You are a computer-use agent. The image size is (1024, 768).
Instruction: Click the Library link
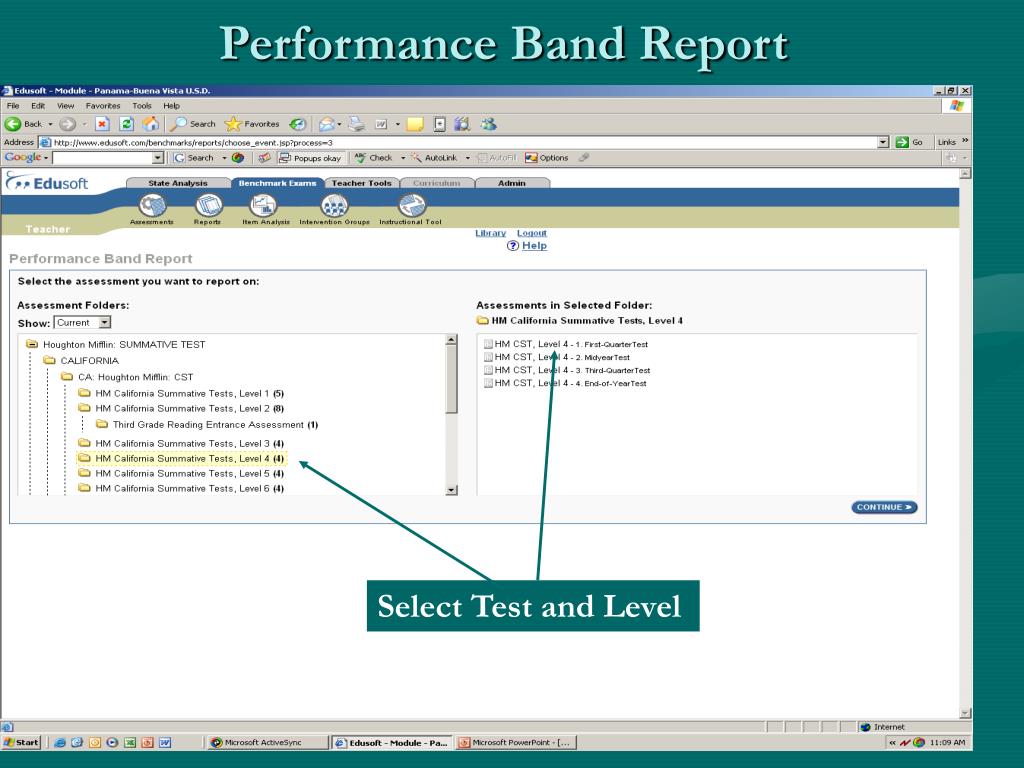point(490,233)
